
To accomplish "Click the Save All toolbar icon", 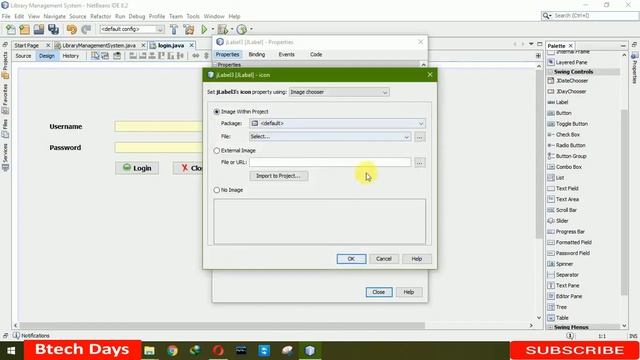I will (x=53, y=29).
